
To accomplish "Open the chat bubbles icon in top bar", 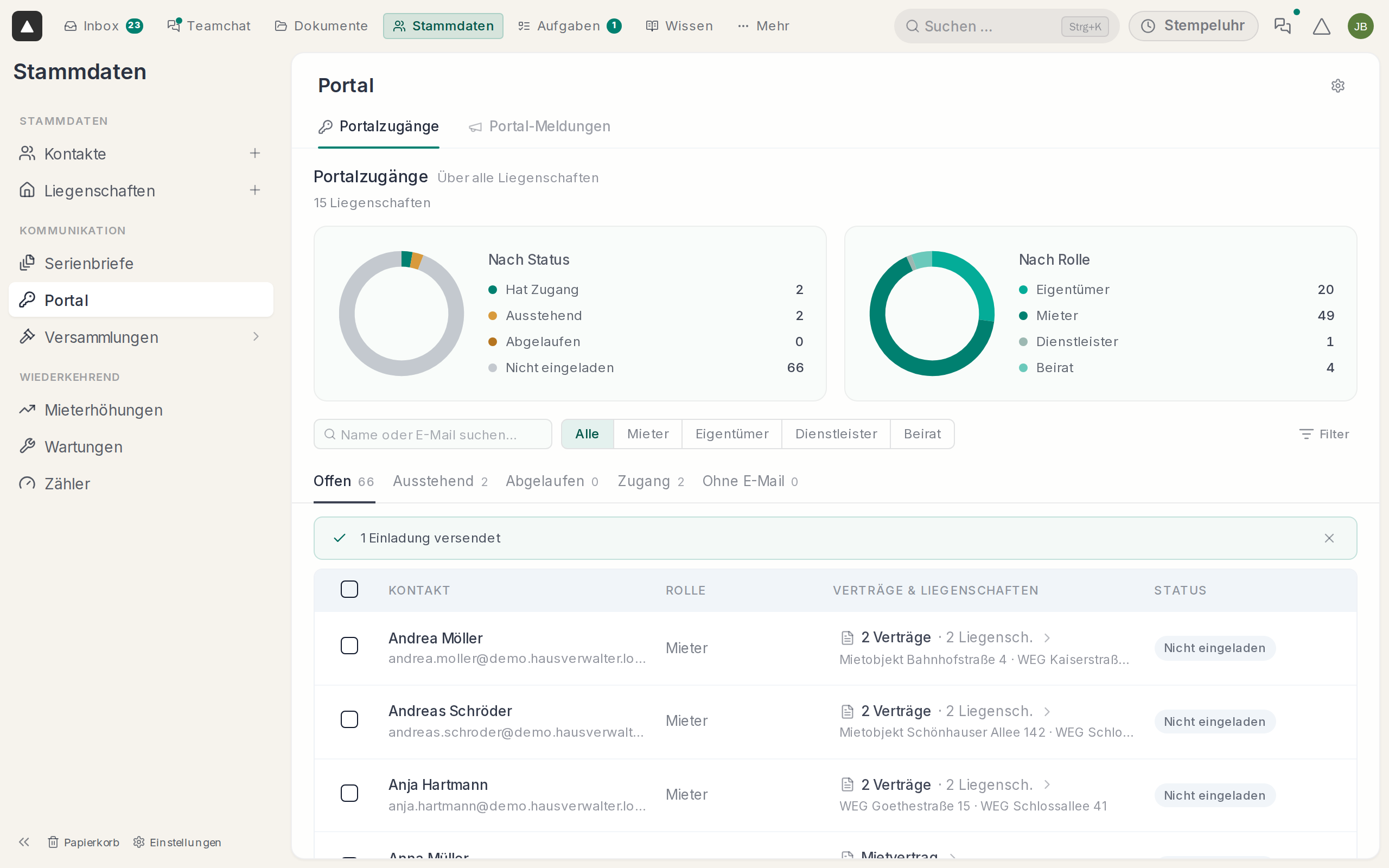I will coord(1282,26).
